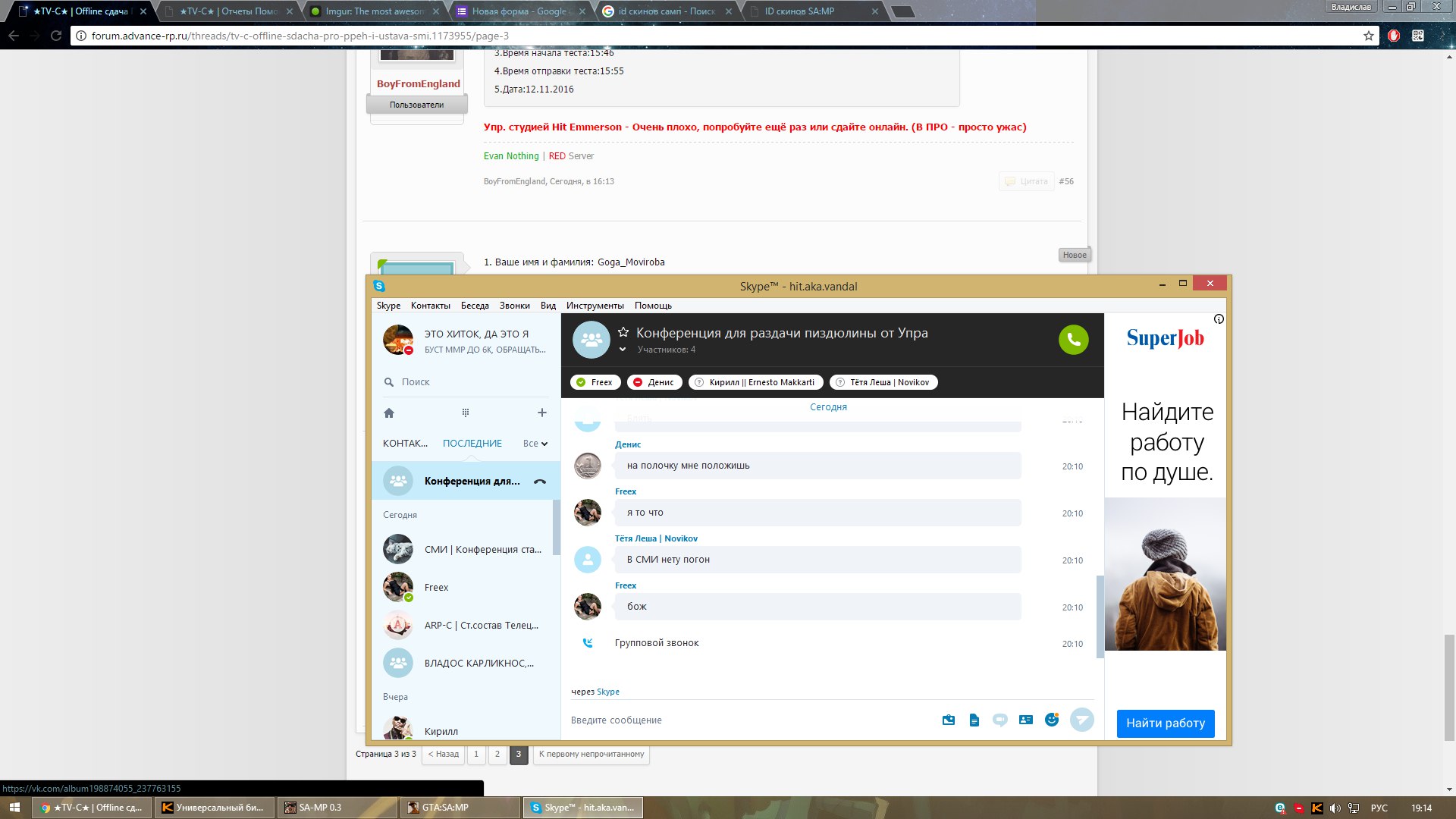Open the Skype dial pad icon
The width and height of the screenshot is (1456, 819).
(466, 413)
